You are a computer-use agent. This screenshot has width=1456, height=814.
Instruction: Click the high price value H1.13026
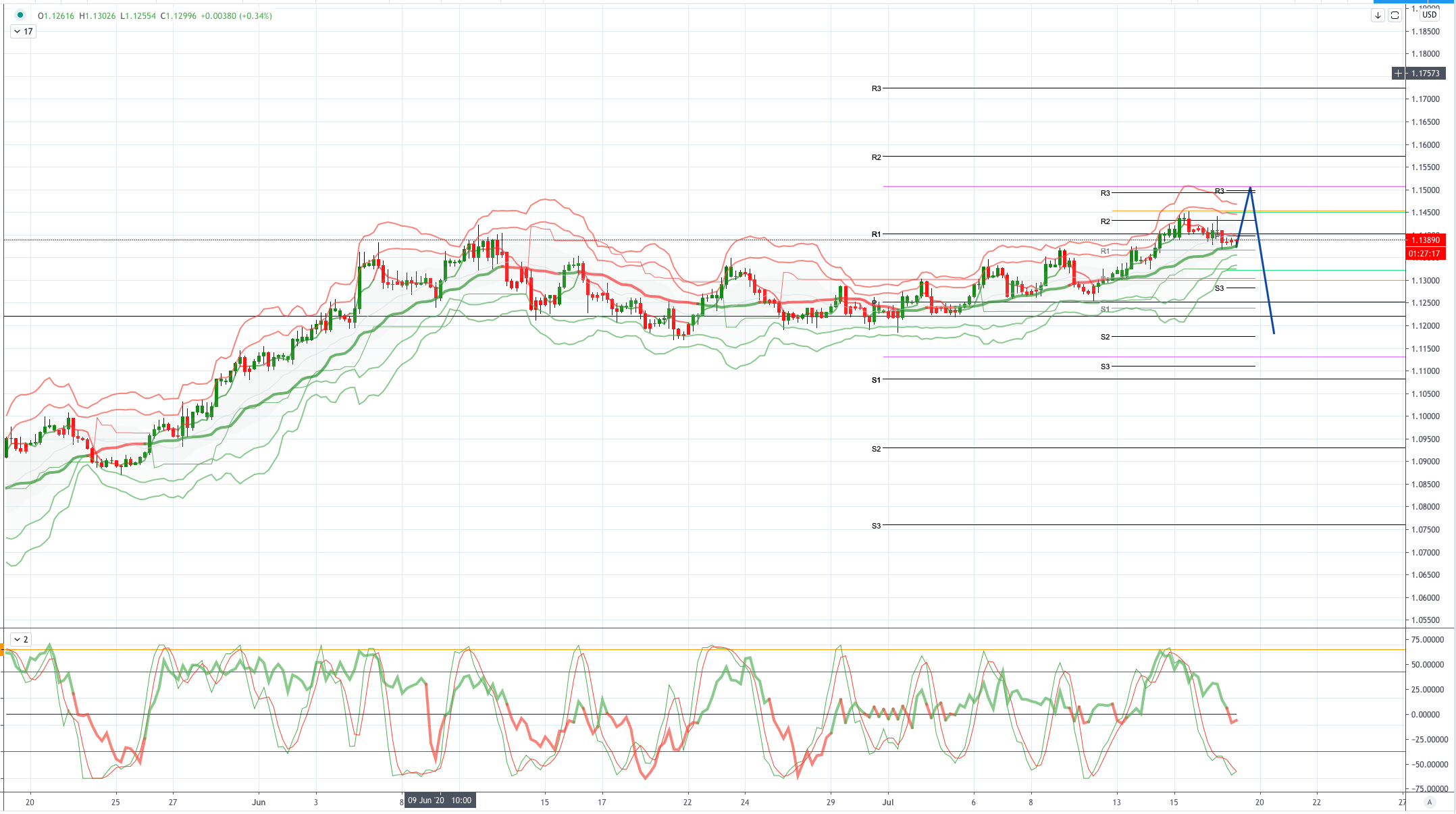point(98,16)
